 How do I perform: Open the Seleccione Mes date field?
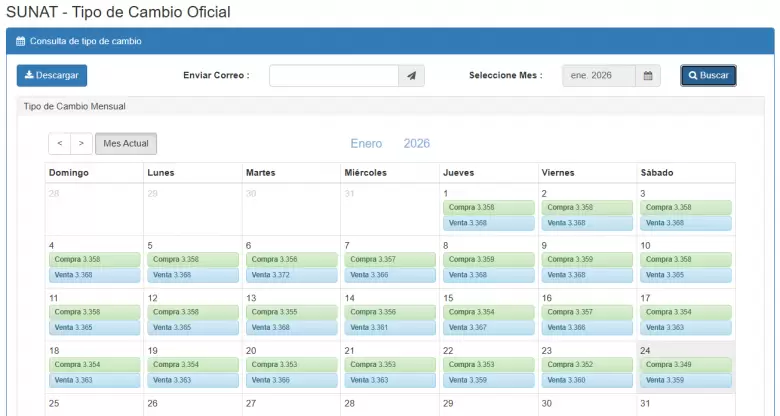[x=598, y=76]
